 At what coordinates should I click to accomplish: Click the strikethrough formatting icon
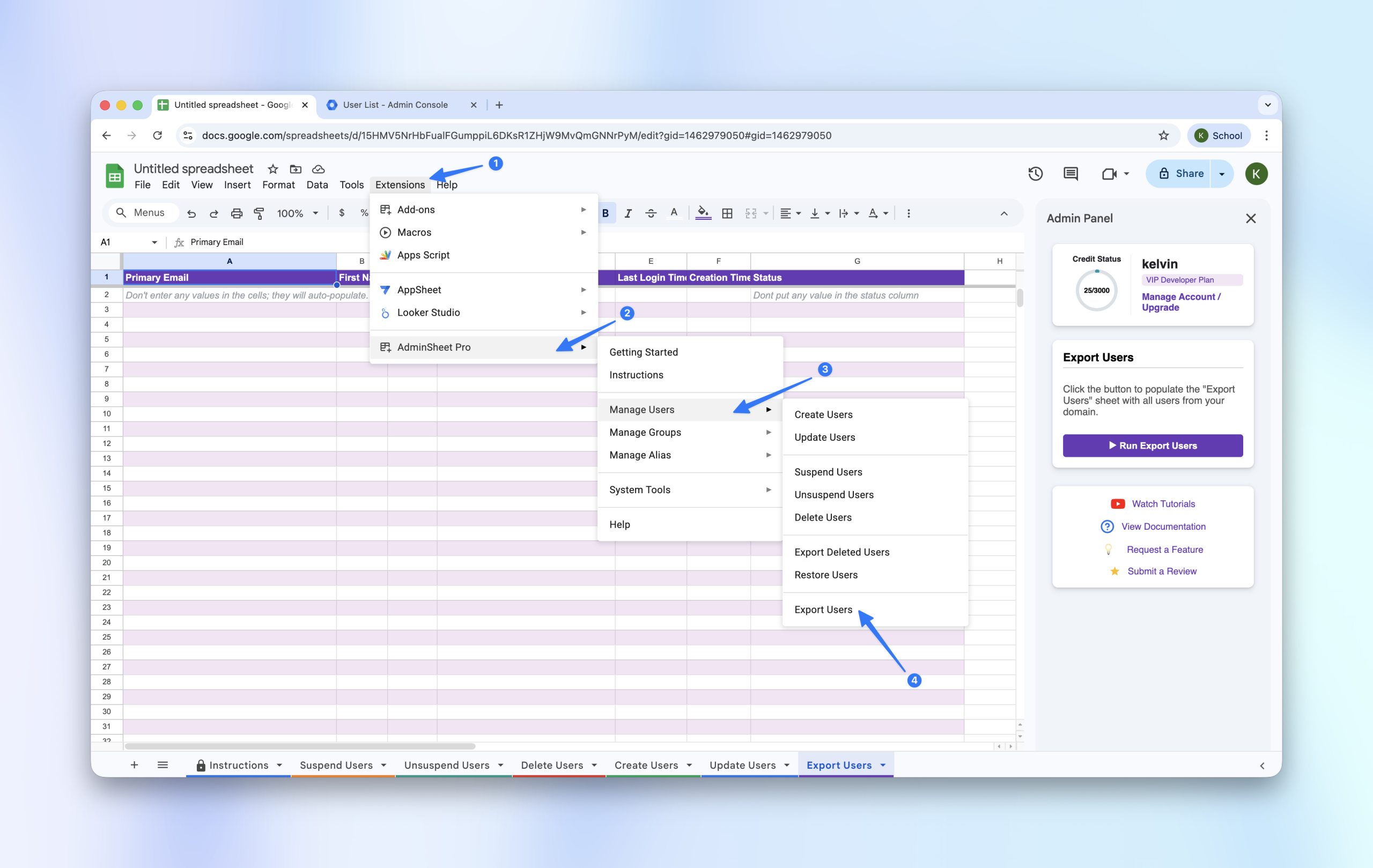(x=651, y=213)
